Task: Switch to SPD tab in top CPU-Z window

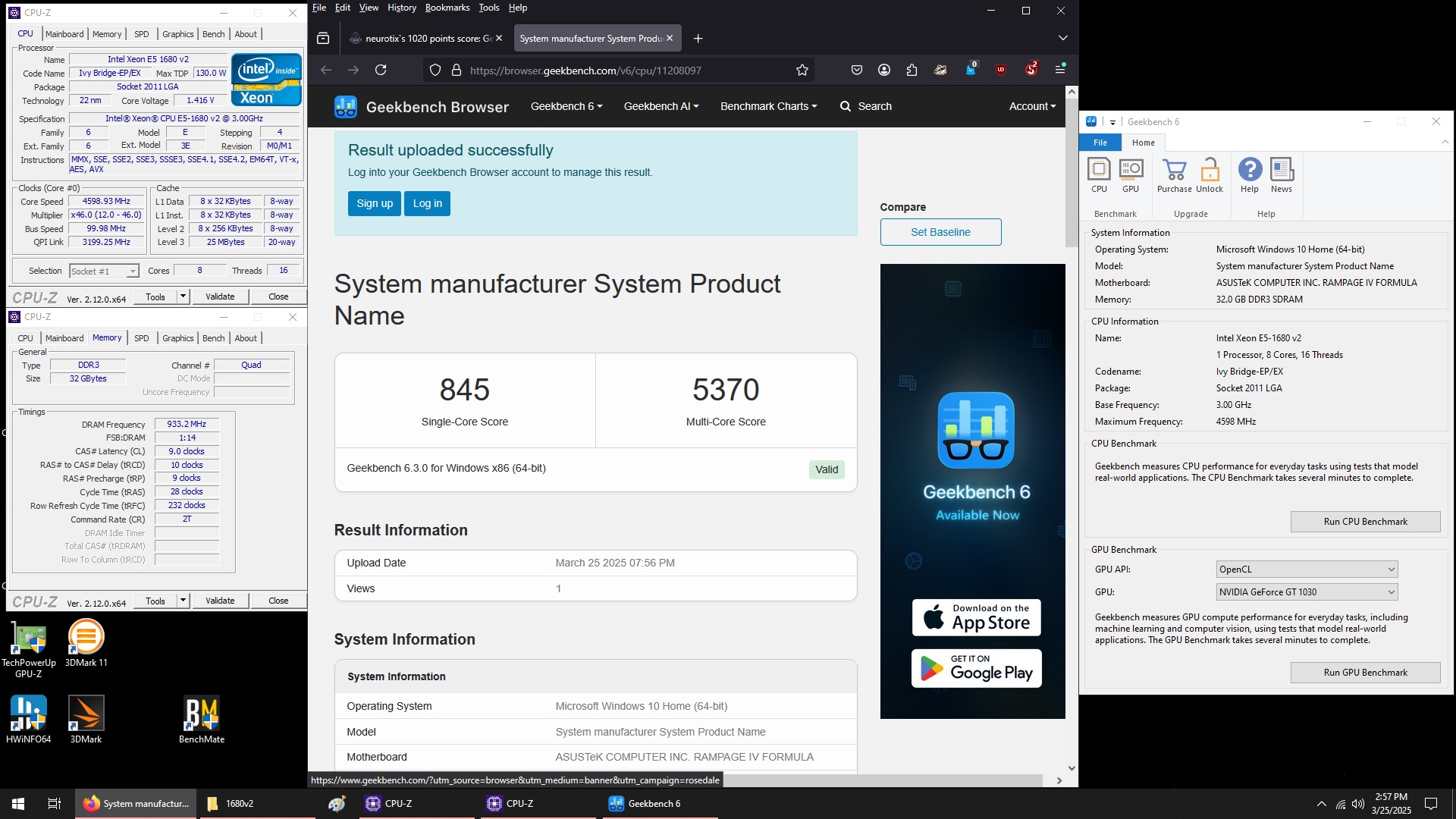Action: 142,34
